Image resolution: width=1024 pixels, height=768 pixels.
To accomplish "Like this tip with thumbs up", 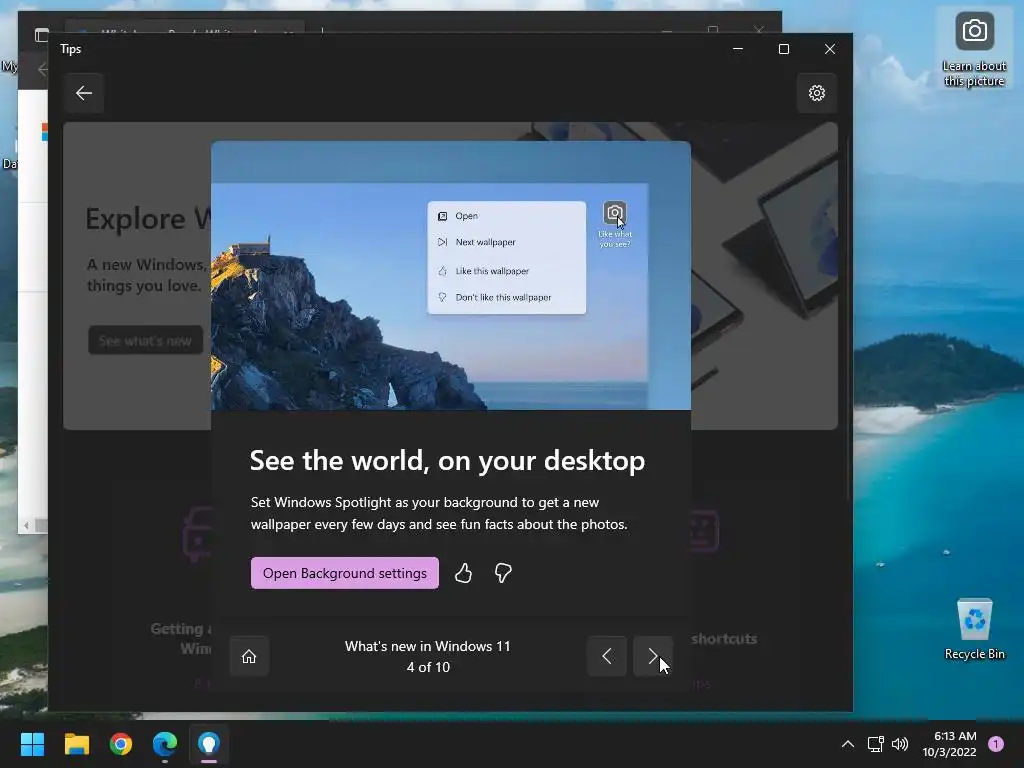I will point(463,573).
